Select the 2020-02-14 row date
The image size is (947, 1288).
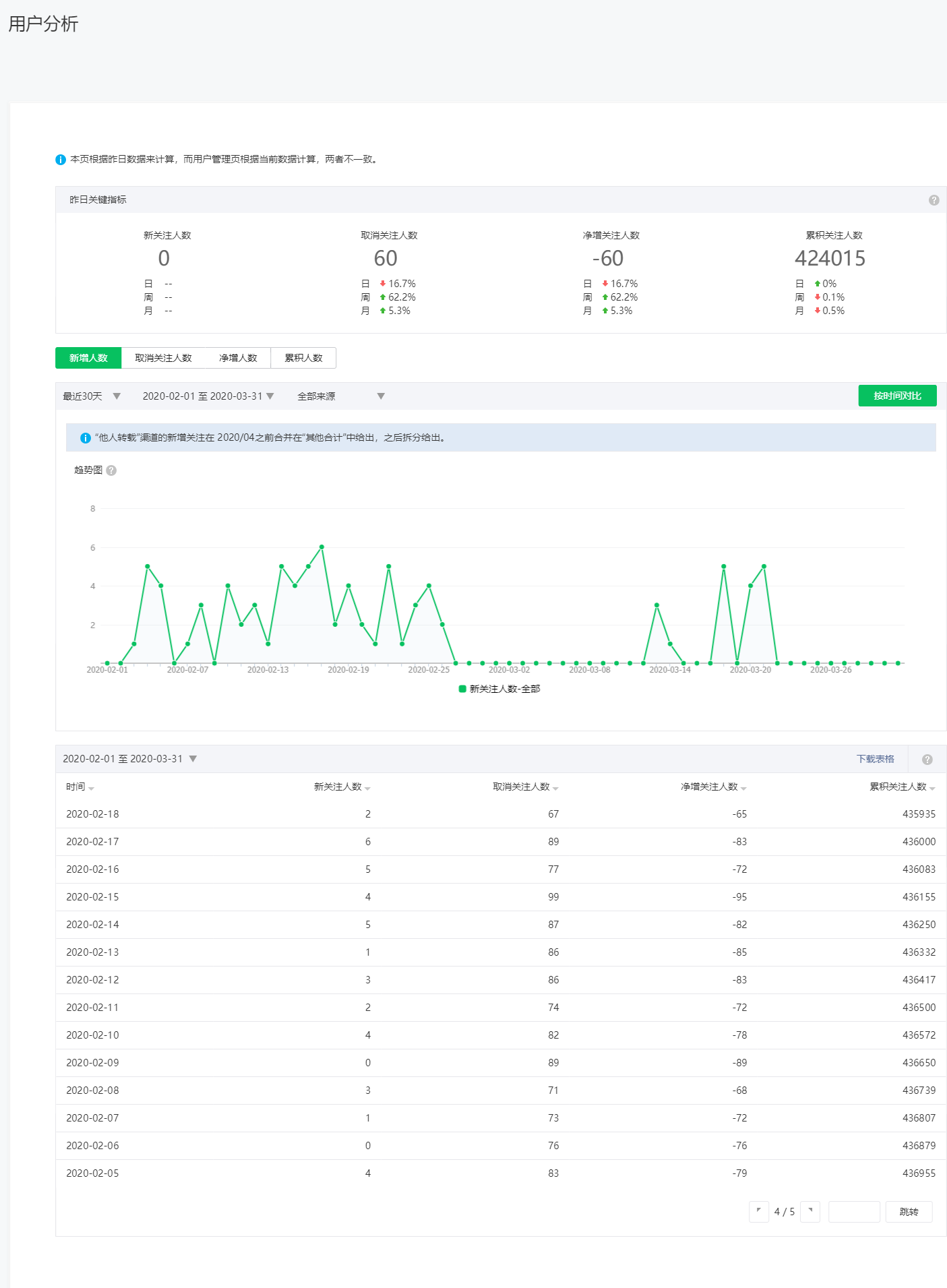[92, 925]
